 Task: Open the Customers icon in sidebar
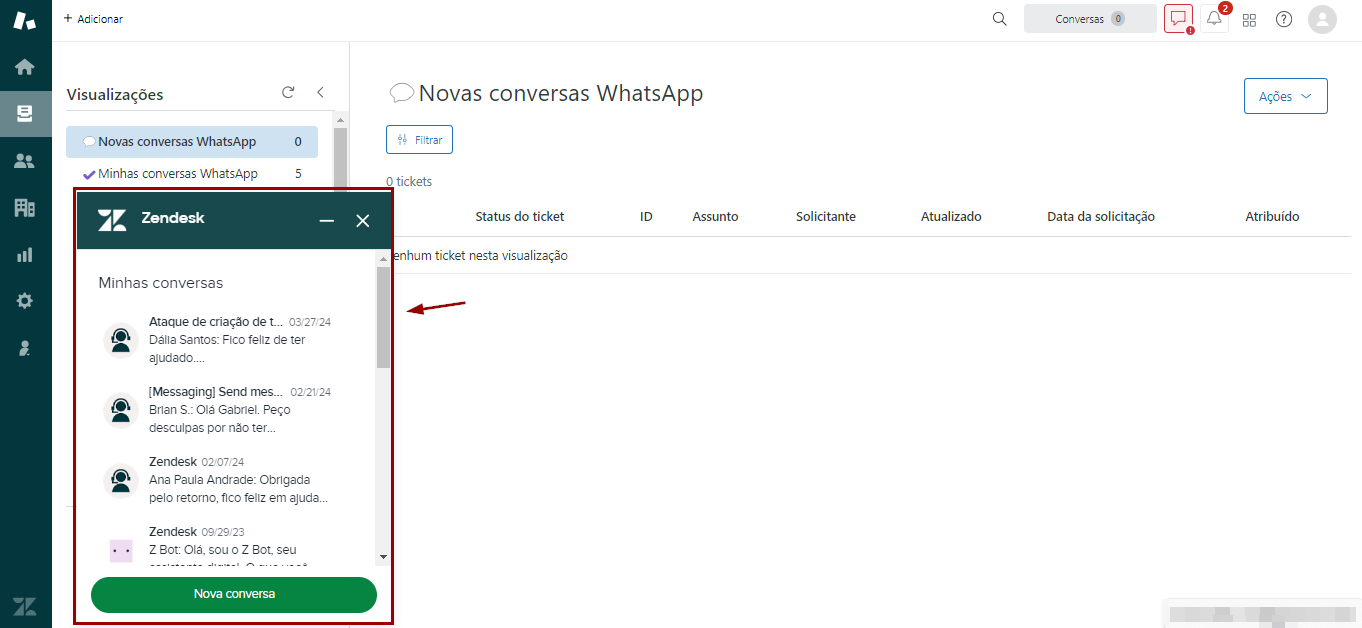[25, 161]
